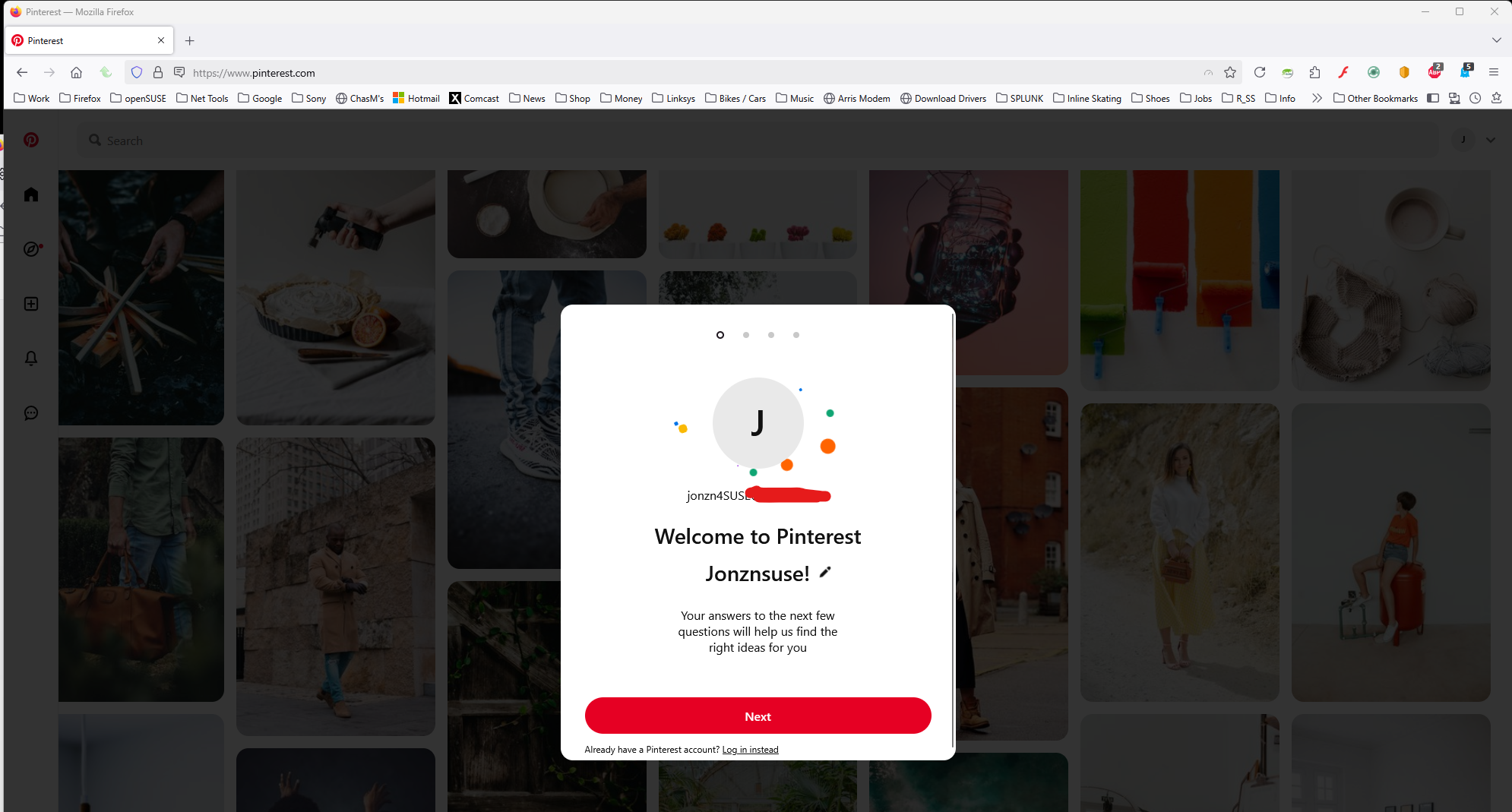Click the red Next button

758,716
